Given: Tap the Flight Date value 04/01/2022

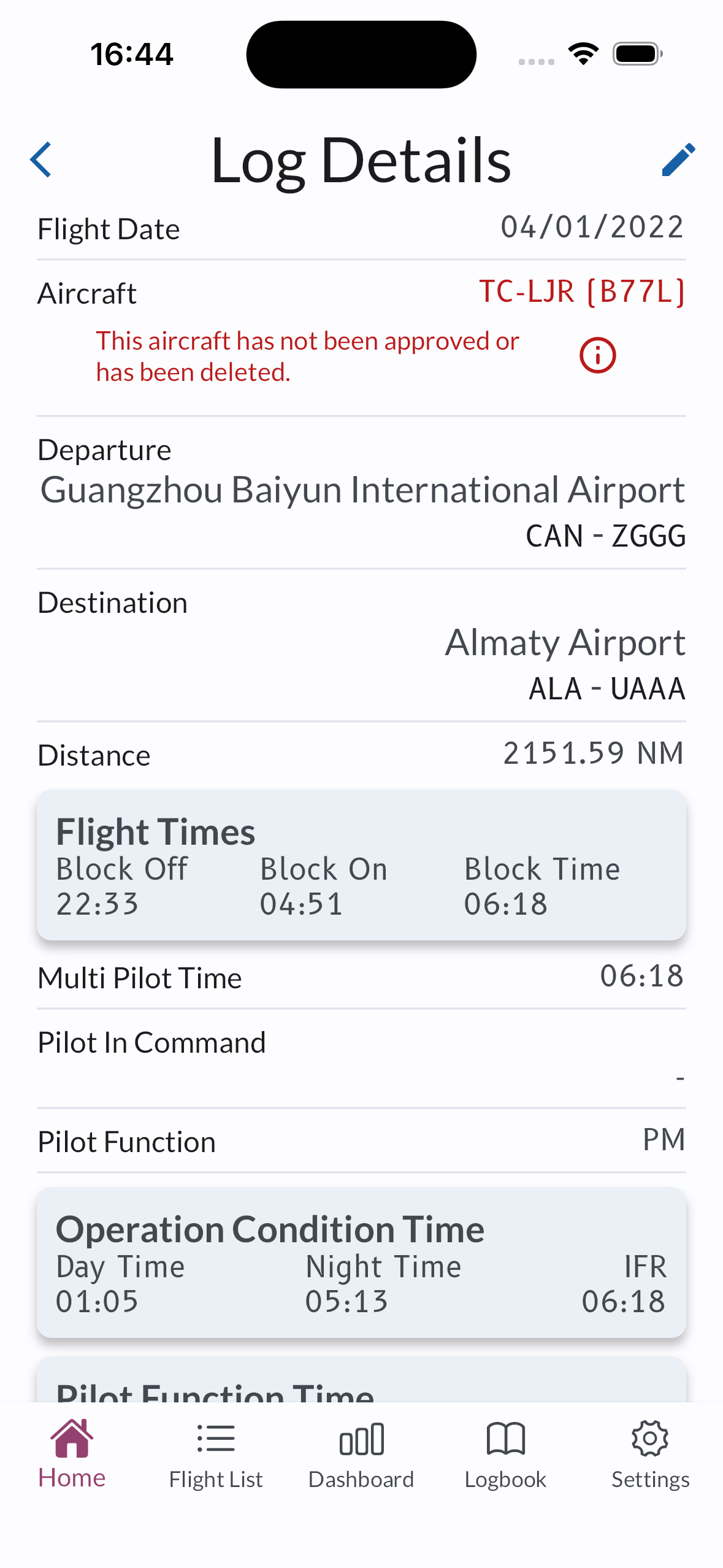Looking at the screenshot, I should click(x=592, y=228).
